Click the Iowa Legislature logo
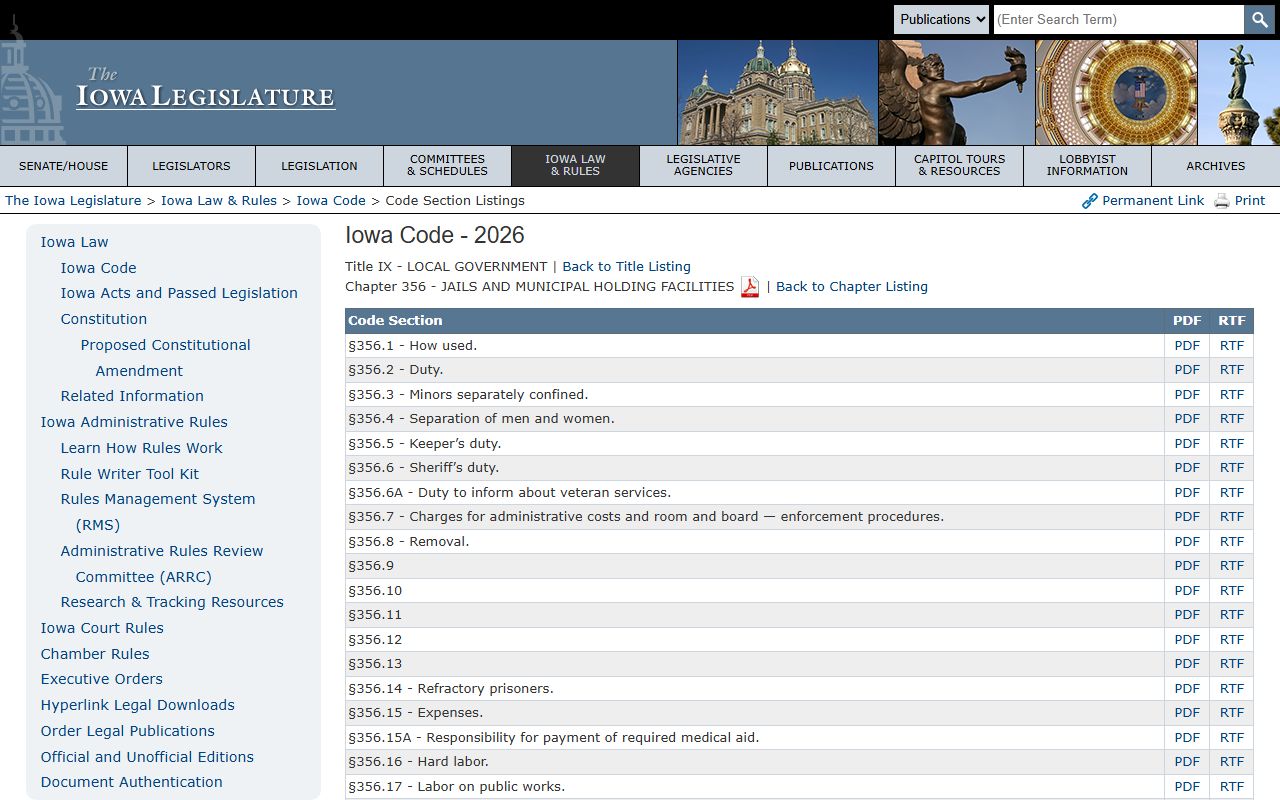Image resolution: width=1280 pixels, height=800 pixels. click(x=205, y=90)
